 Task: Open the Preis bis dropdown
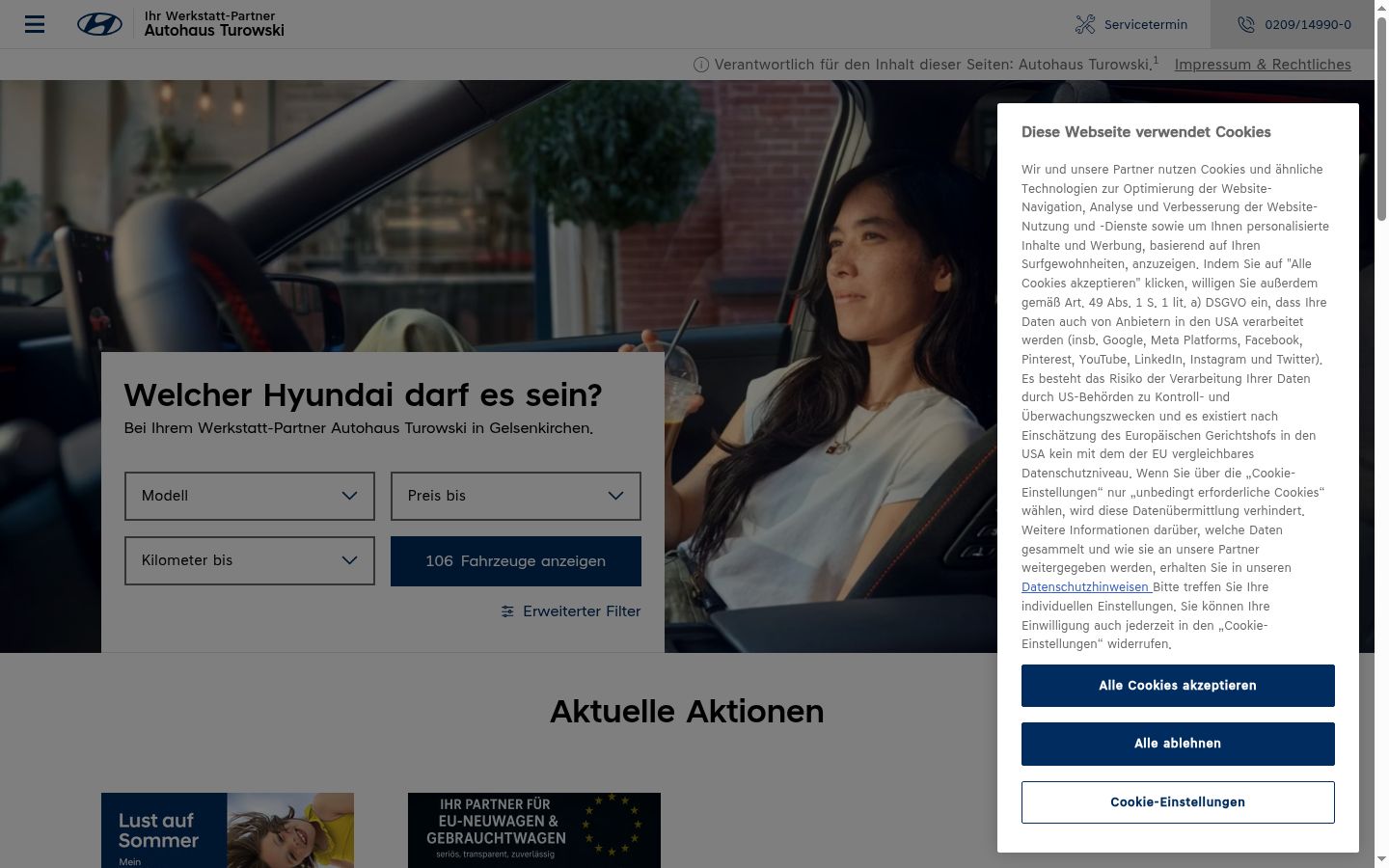click(x=516, y=496)
